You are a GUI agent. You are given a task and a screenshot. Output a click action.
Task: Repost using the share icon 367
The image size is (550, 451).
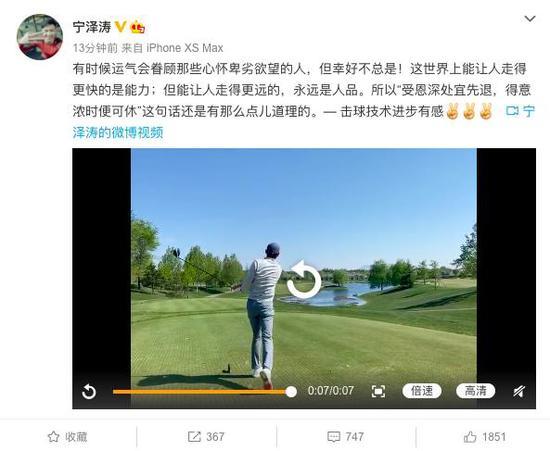pos(206,437)
